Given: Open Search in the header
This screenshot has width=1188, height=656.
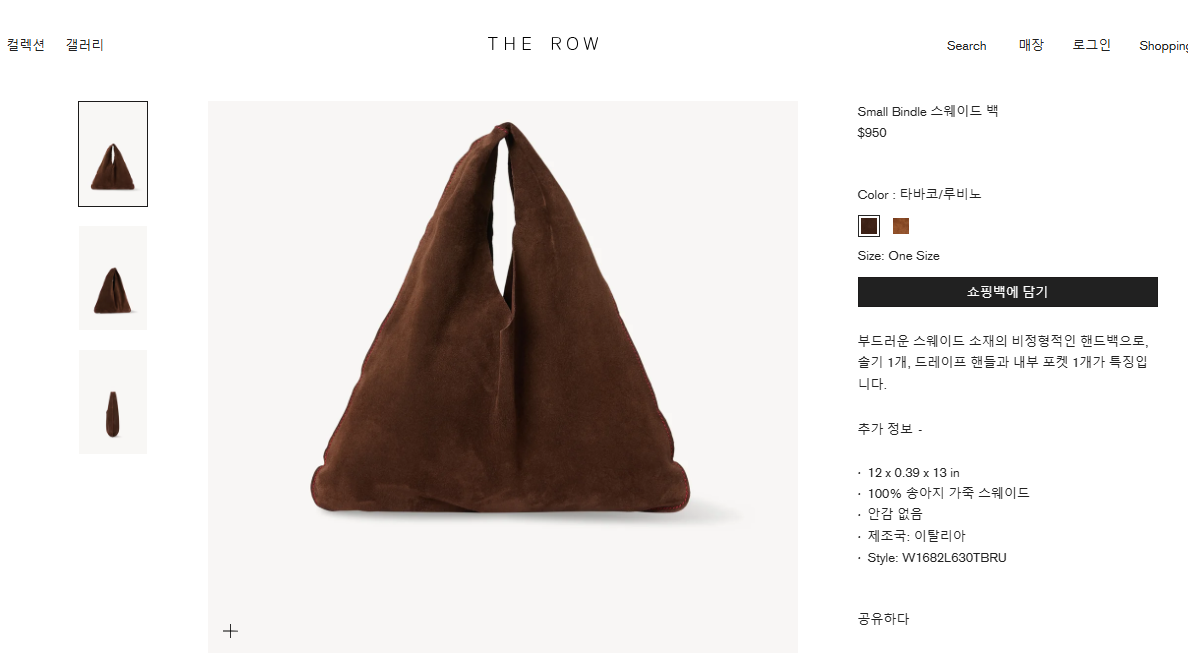Looking at the screenshot, I should click(x=966, y=45).
